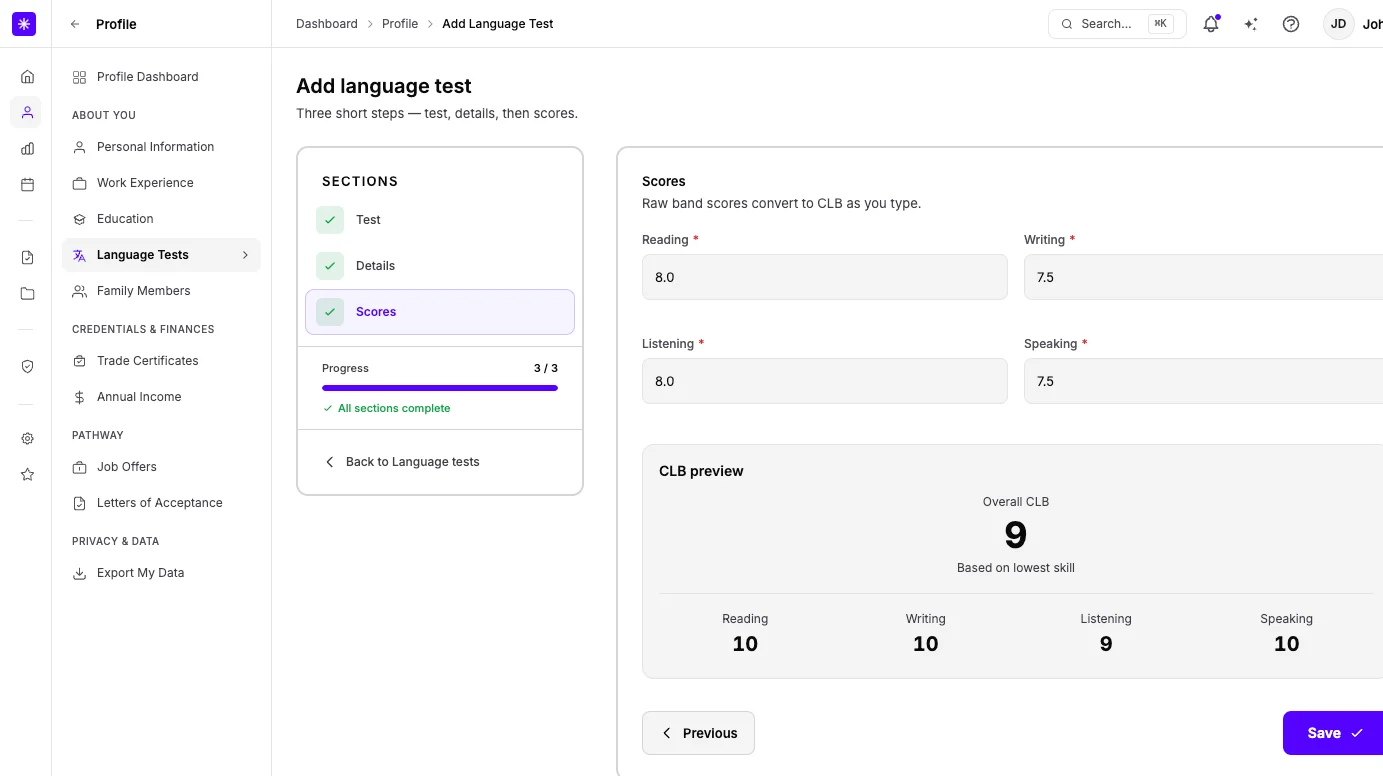Click Listening CLB value 9

coord(1106,644)
